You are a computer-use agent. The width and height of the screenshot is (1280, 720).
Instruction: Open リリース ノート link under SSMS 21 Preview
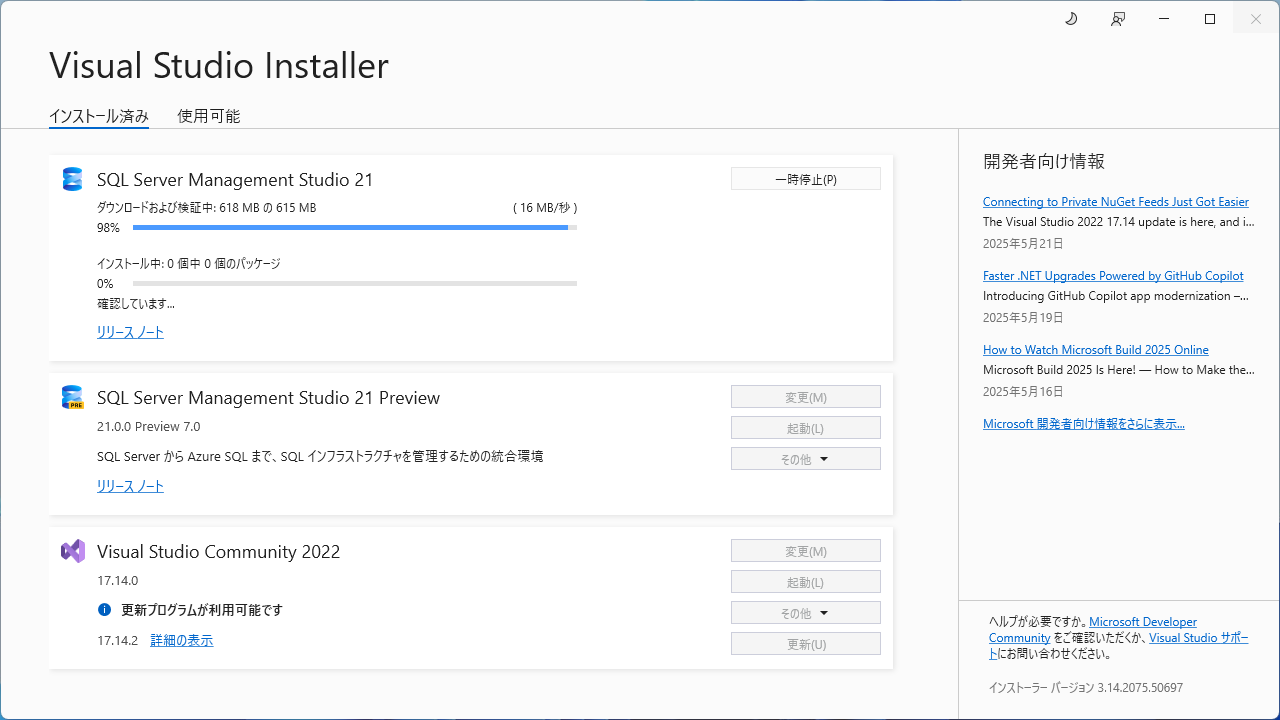[x=130, y=486]
